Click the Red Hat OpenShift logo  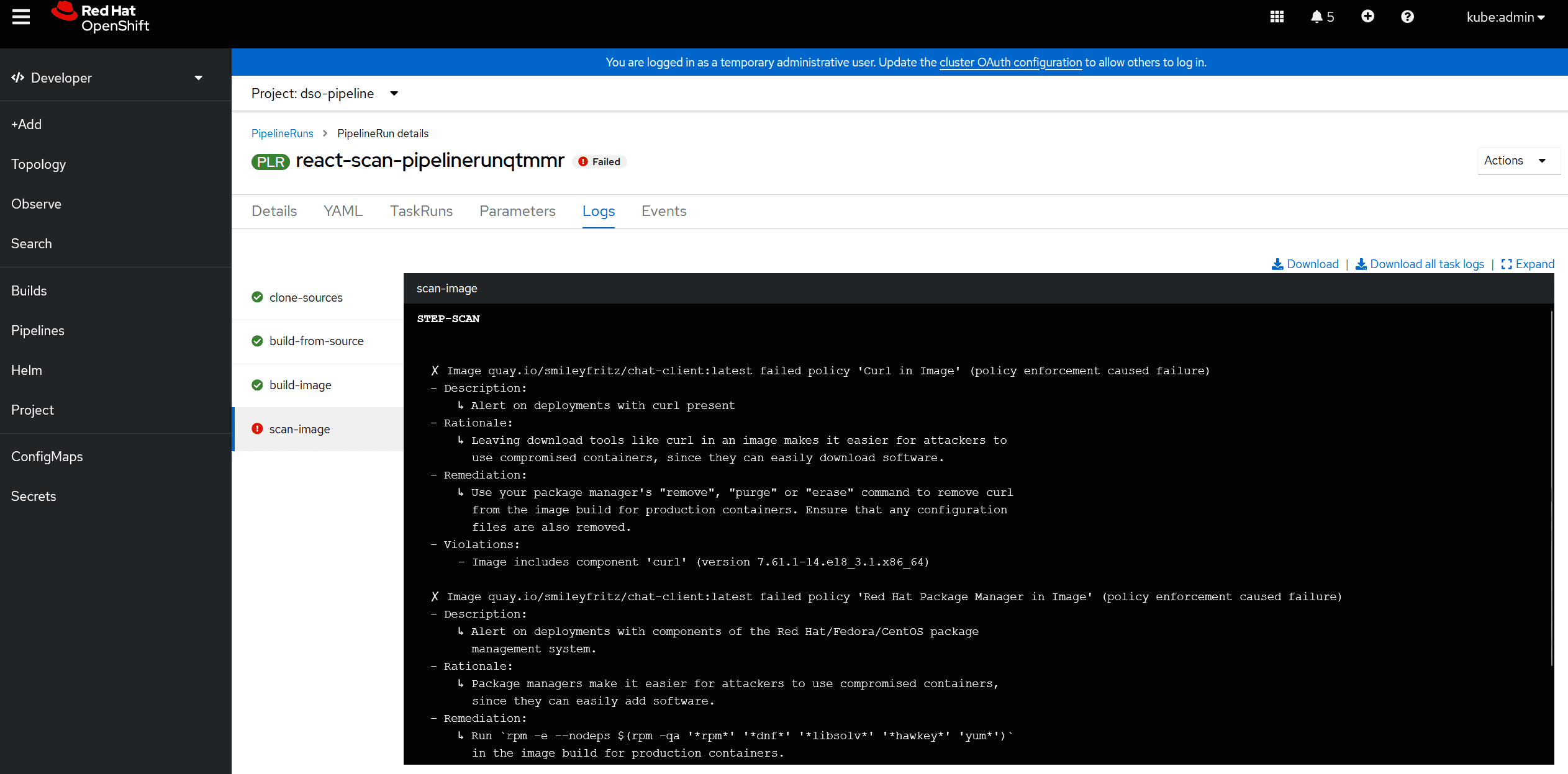pos(101,17)
